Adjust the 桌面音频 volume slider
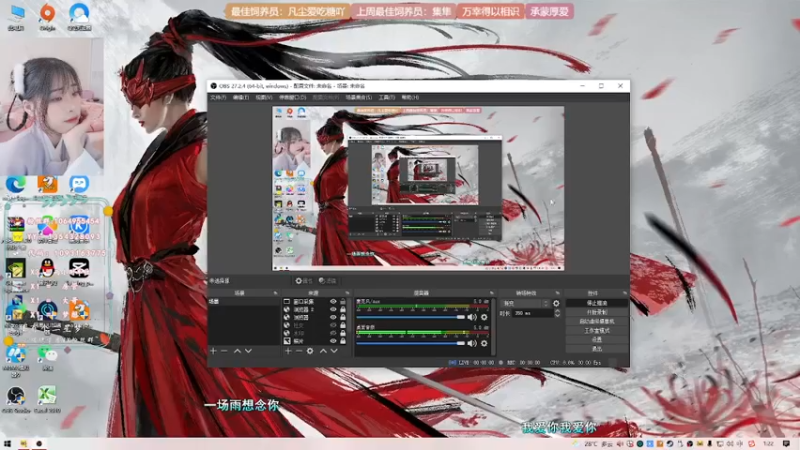Image resolution: width=800 pixels, height=450 pixels. [x=411, y=343]
